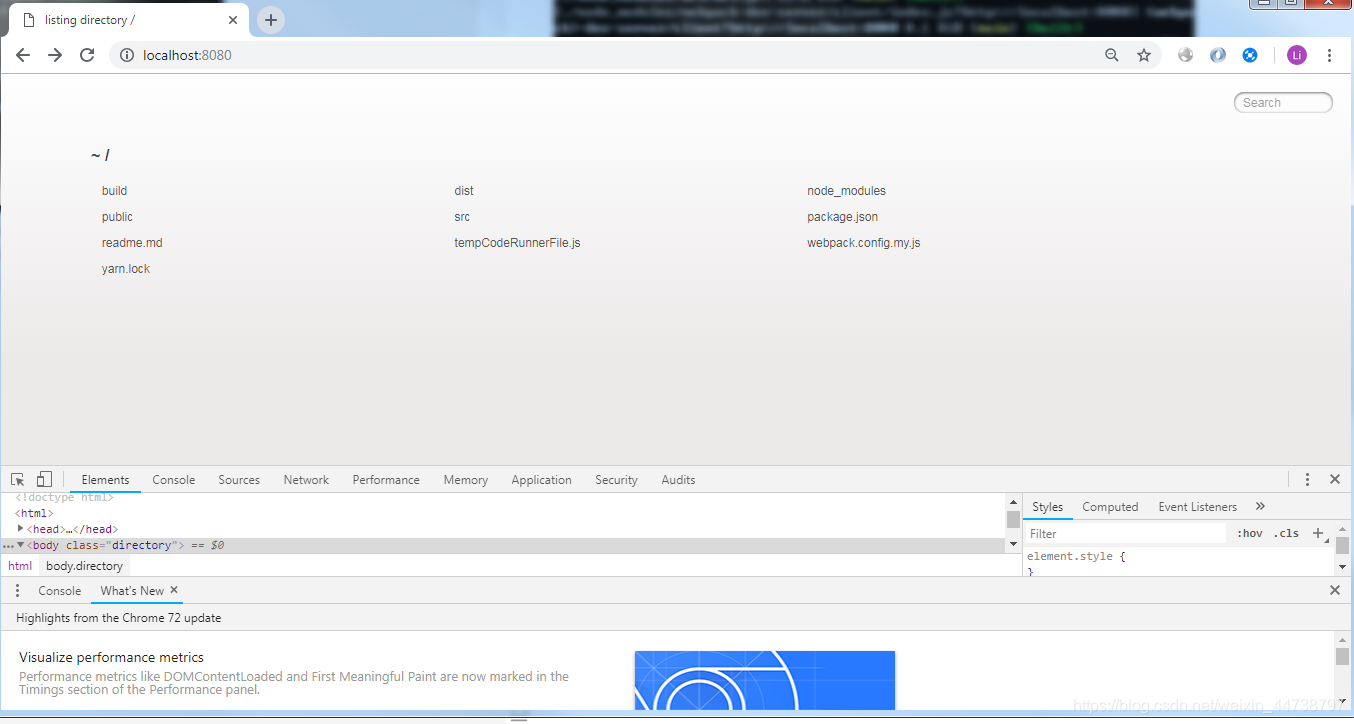Close the DevTools drawer
Viewport: 1354px width, 724px height.
(1335, 591)
